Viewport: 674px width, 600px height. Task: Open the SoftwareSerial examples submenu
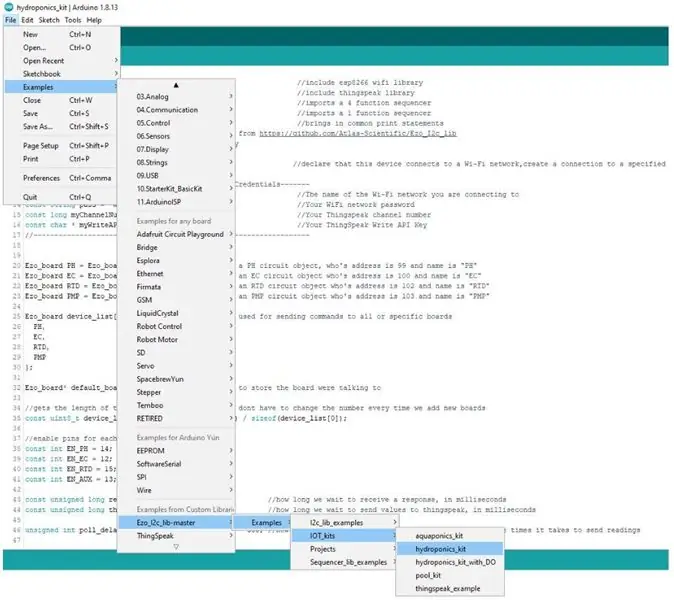click(x=177, y=464)
